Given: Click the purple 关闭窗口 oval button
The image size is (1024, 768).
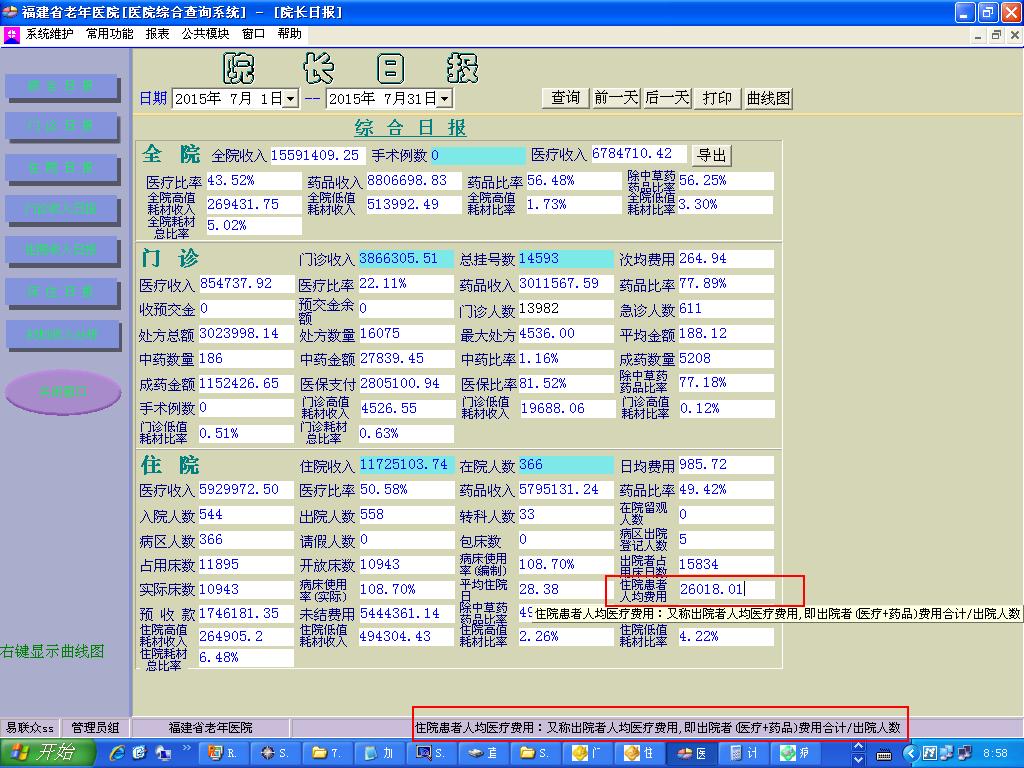Looking at the screenshot, I should 63,392.
